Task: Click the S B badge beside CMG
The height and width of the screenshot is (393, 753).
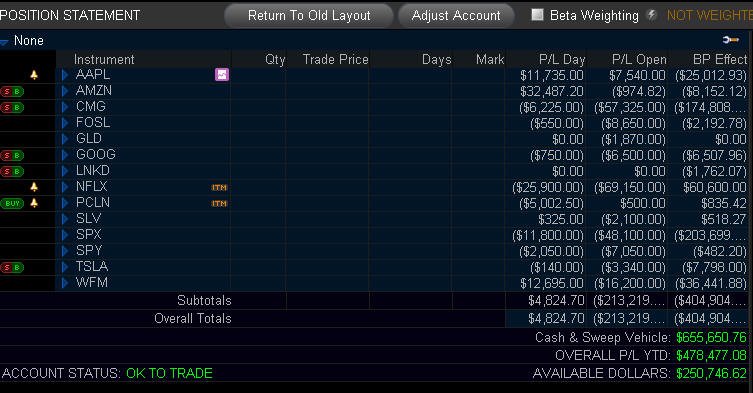Action: click(x=12, y=107)
